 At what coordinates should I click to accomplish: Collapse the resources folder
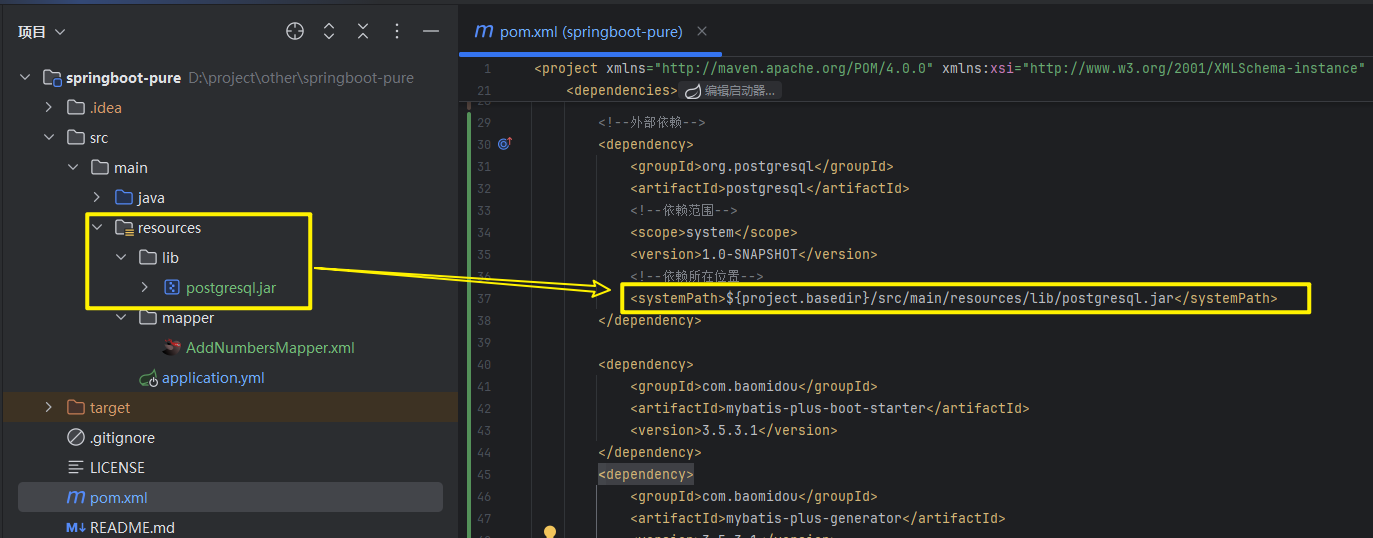coord(97,228)
